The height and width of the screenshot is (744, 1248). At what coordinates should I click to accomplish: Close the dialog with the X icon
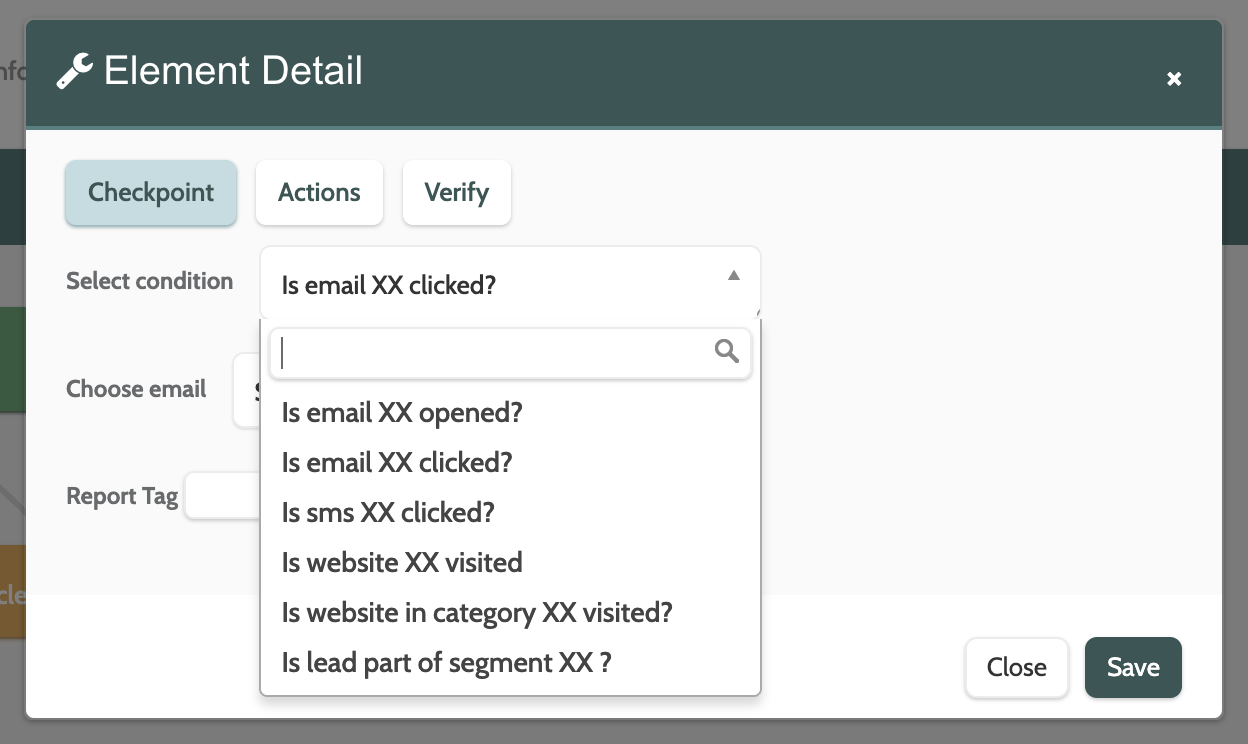[1174, 79]
